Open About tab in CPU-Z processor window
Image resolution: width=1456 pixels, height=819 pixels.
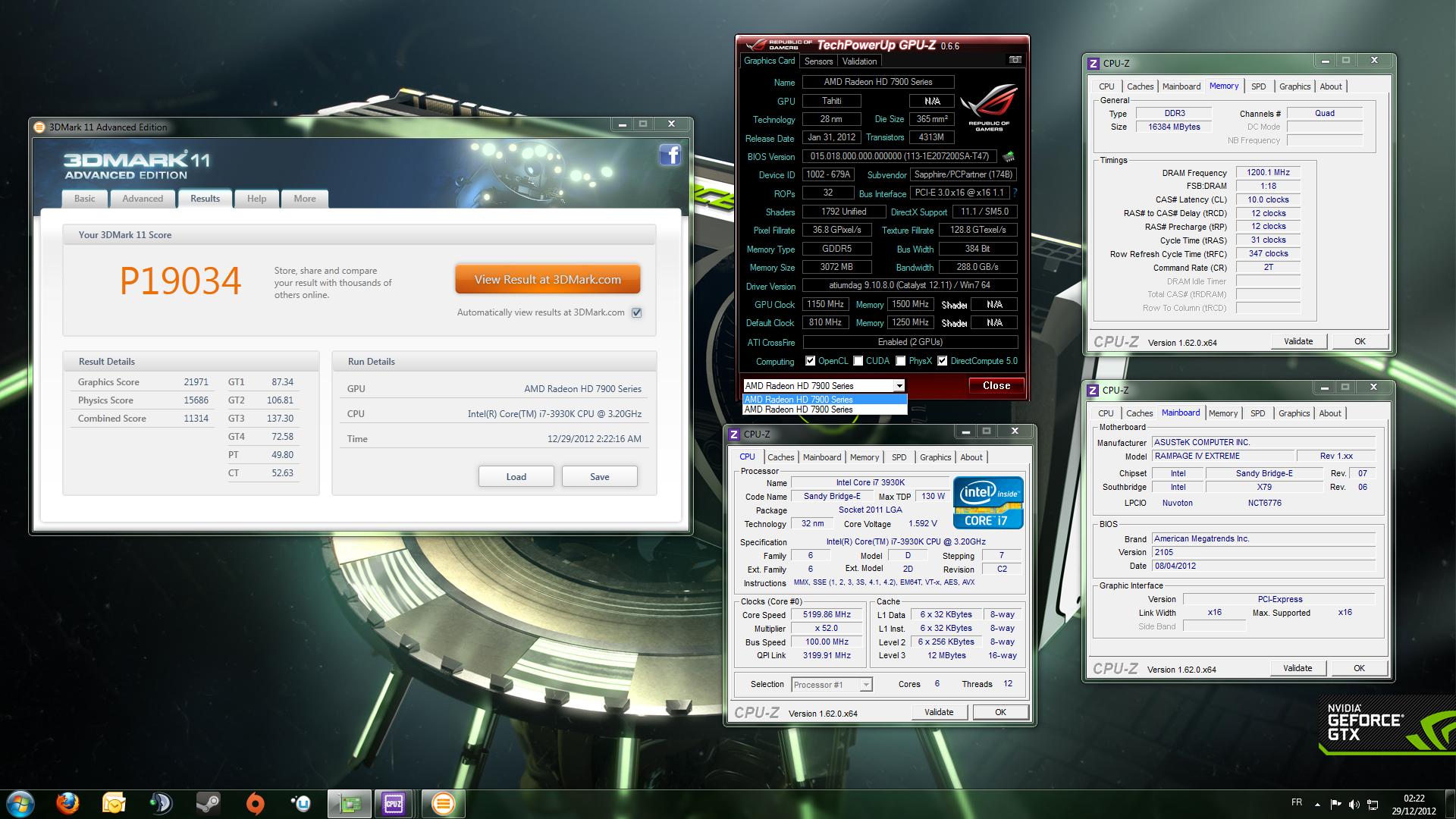pos(971,457)
